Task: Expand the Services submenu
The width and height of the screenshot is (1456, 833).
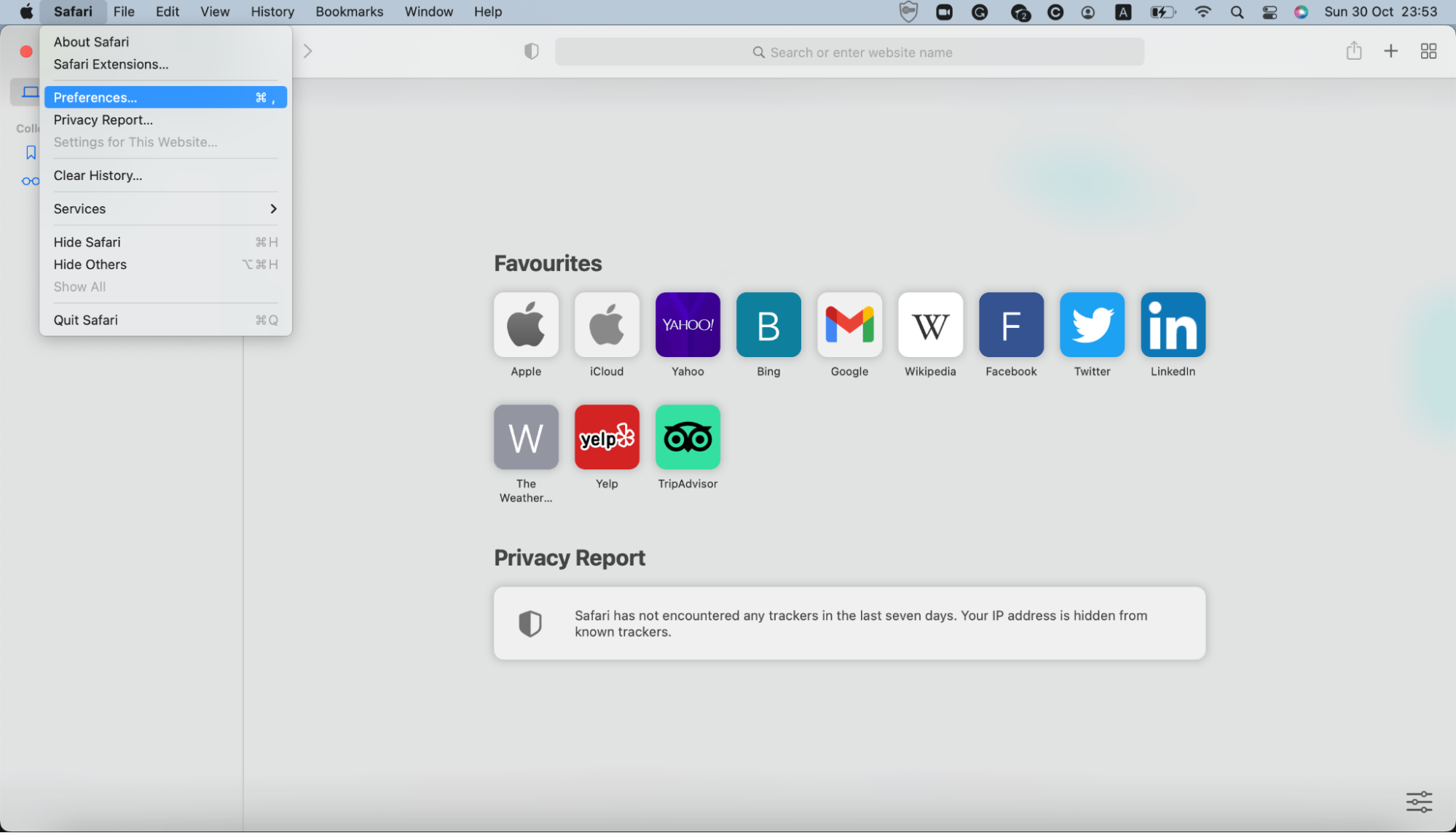Action: [166, 209]
